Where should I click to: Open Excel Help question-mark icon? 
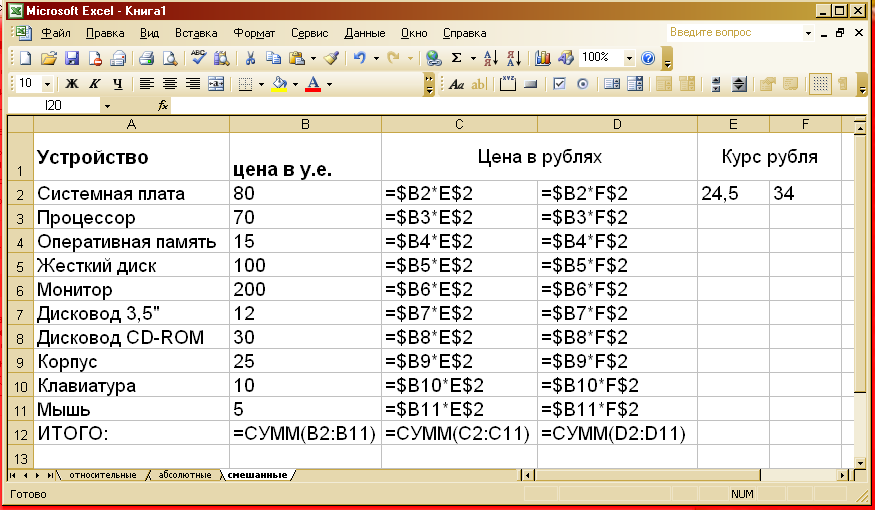coord(648,57)
